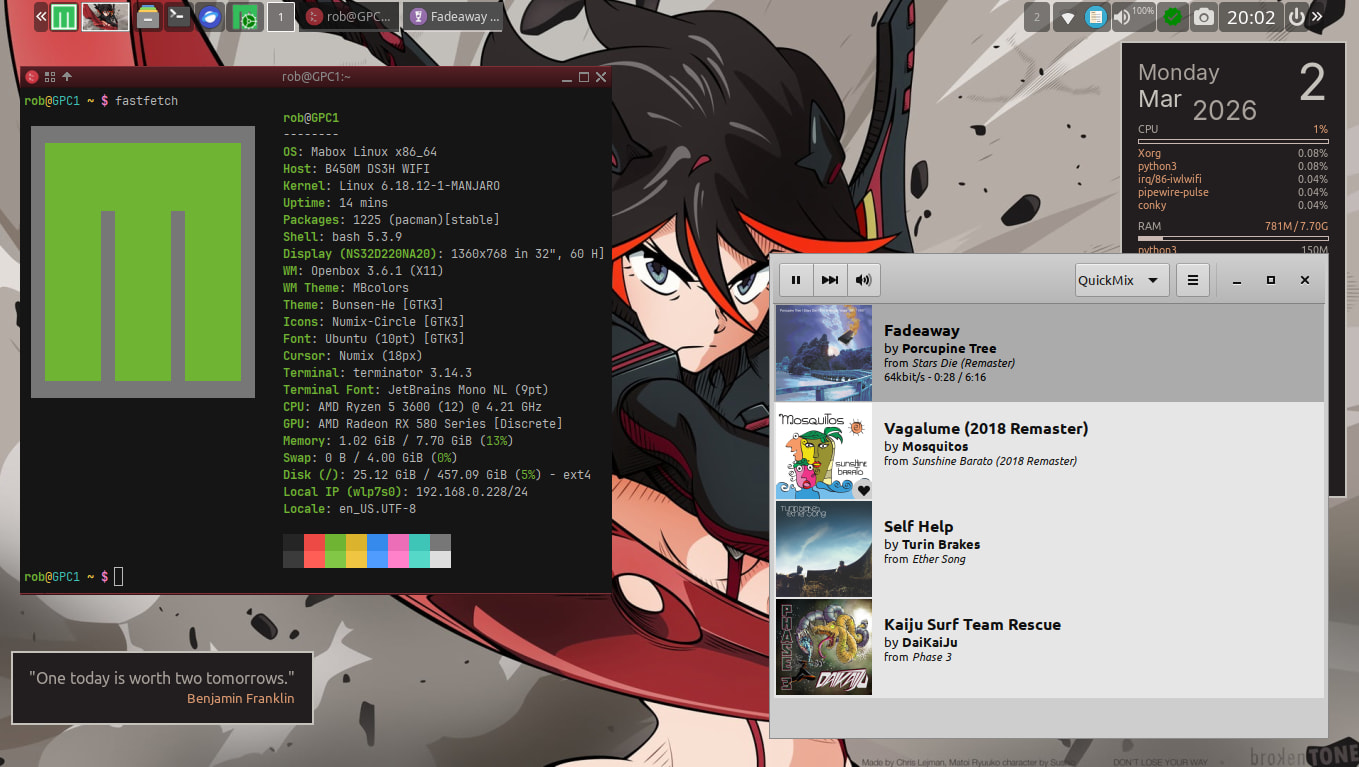Screen dimensions: 1359x767
Task: Click the Fadeaway album art thumbnail
Action: pos(824,353)
